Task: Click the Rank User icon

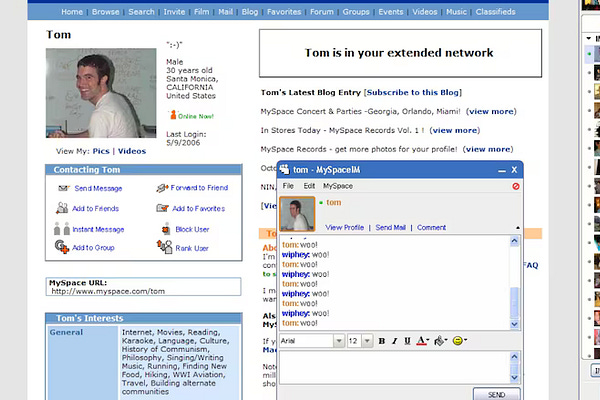Action: pos(165,247)
